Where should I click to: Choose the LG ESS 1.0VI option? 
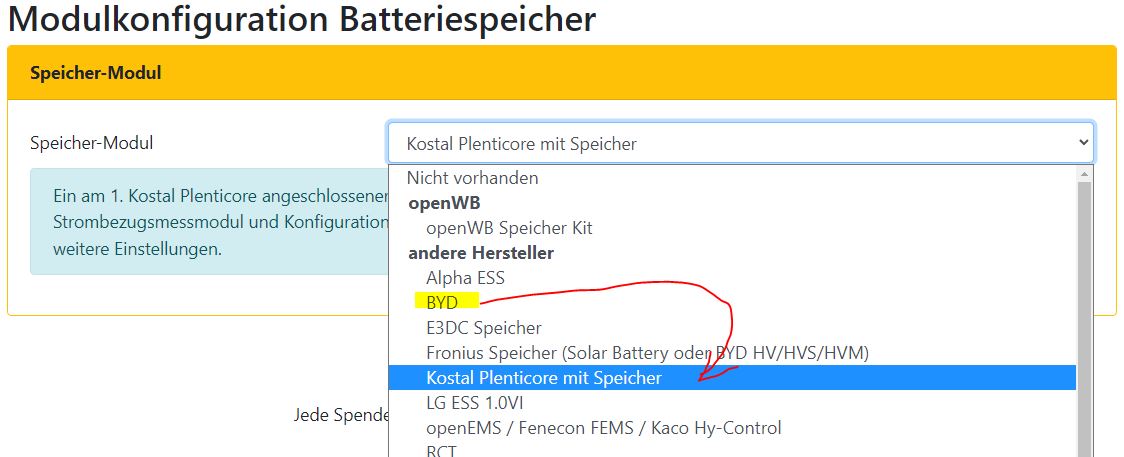point(474,403)
